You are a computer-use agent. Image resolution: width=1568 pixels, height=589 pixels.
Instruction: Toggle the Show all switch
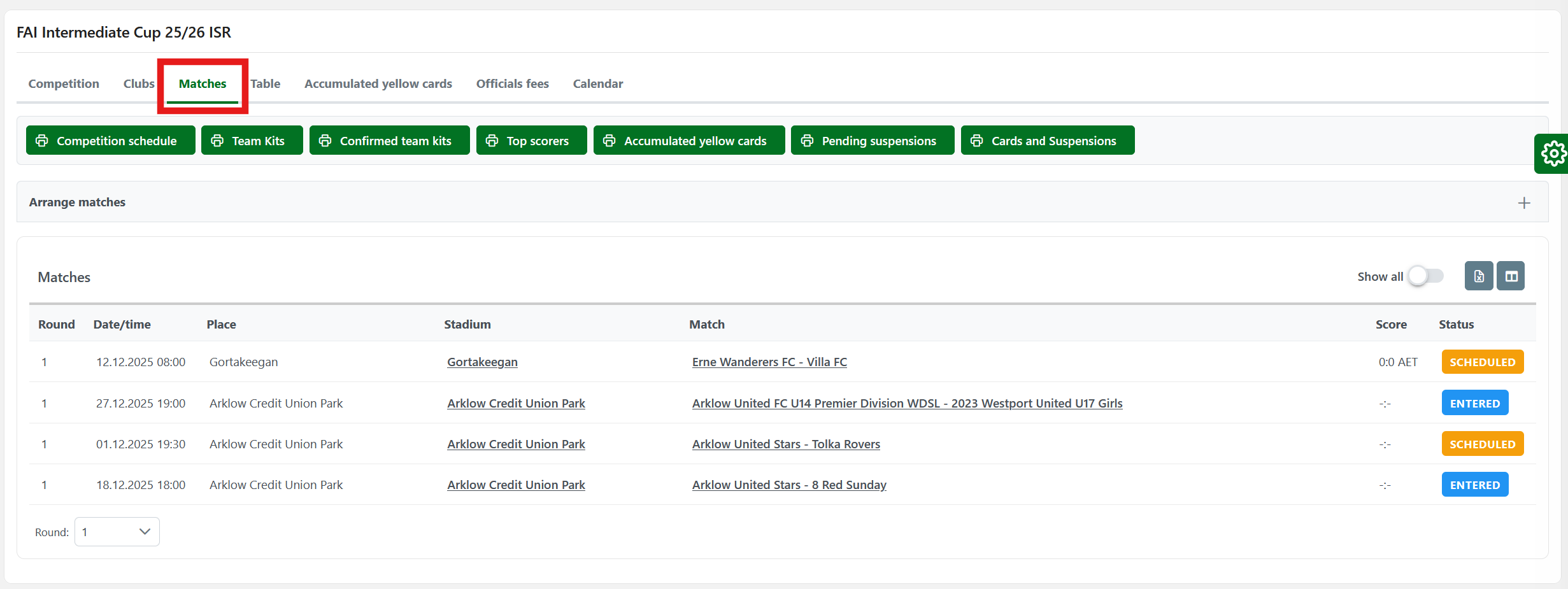tap(1426, 276)
